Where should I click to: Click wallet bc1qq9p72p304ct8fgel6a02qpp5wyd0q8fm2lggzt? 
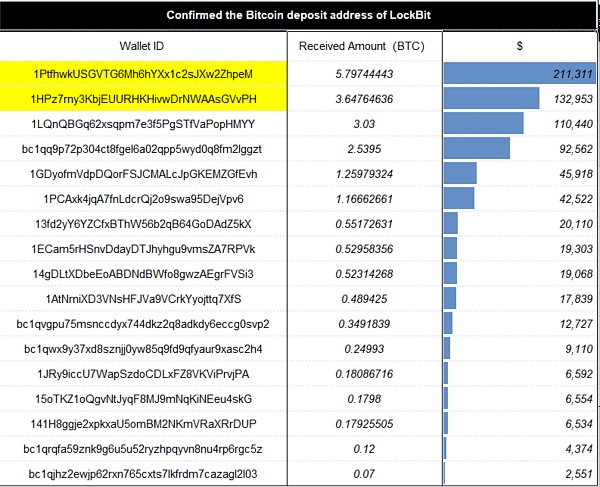(x=143, y=148)
